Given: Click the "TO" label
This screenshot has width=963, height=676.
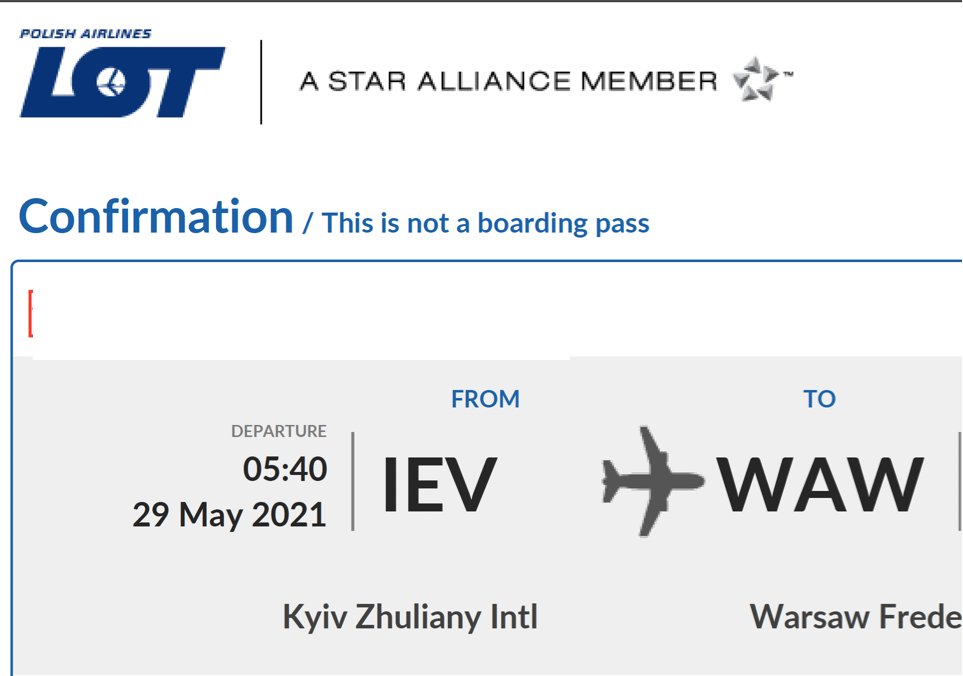Looking at the screenshot, I should 819,399.
